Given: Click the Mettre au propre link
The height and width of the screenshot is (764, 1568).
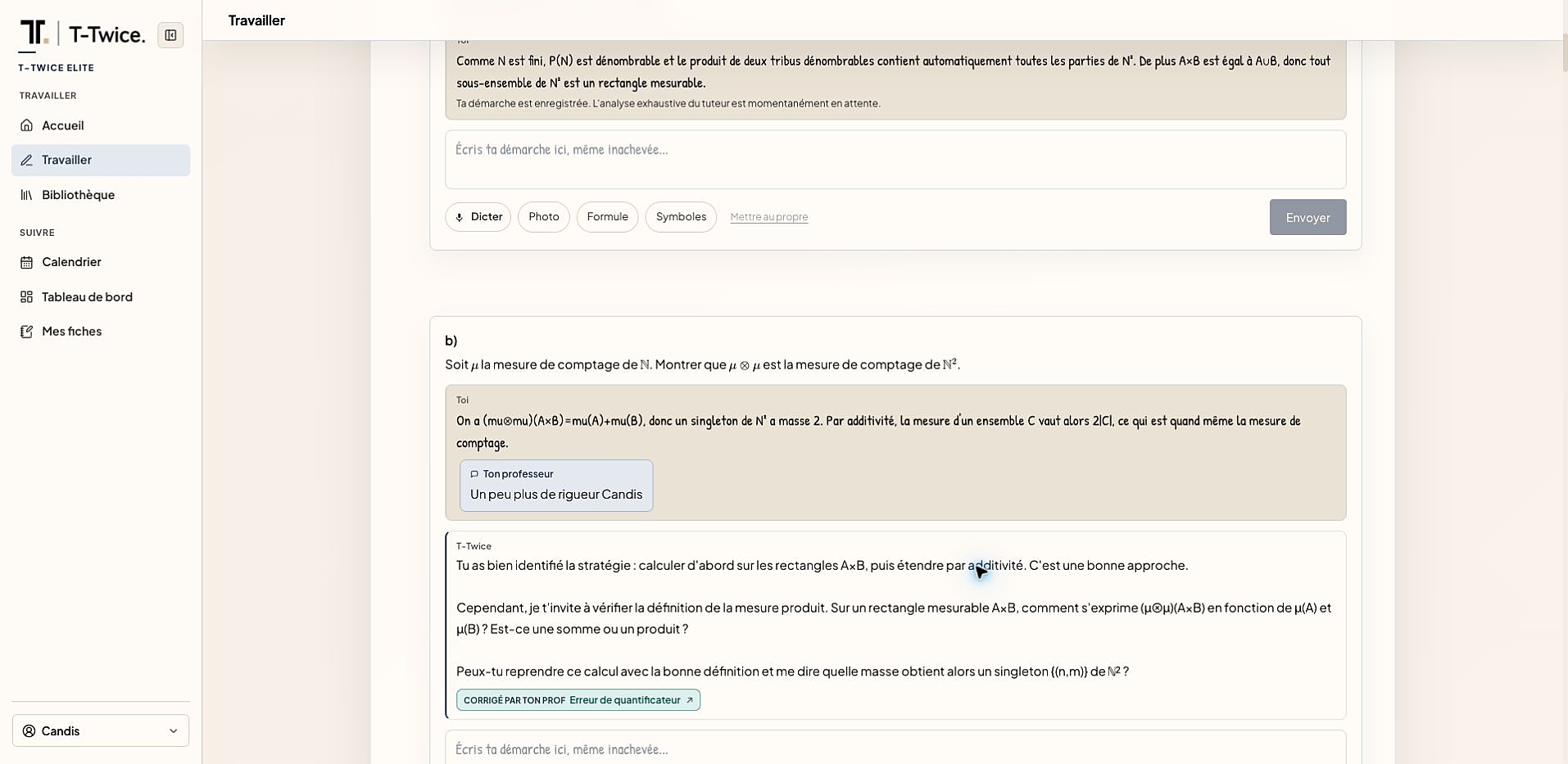Looking at the screenshot, I should 769,217.
